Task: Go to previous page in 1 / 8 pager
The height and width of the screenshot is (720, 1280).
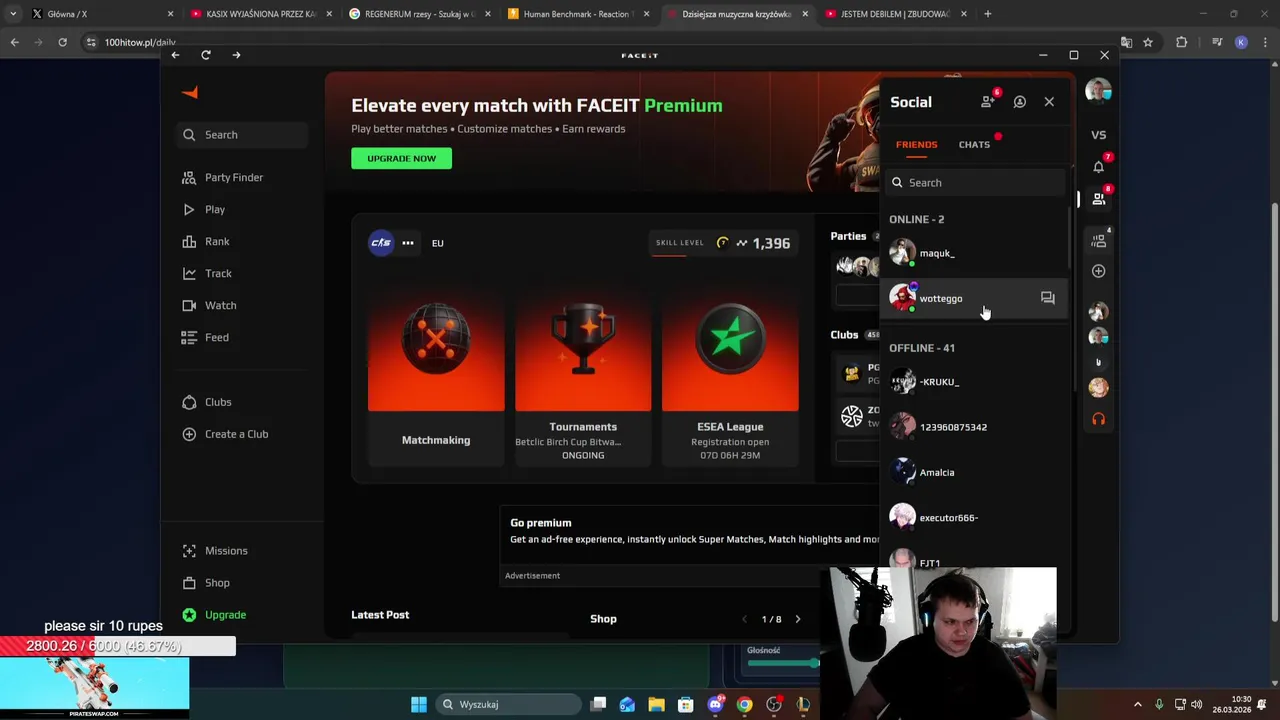Action: click(744, 619)
